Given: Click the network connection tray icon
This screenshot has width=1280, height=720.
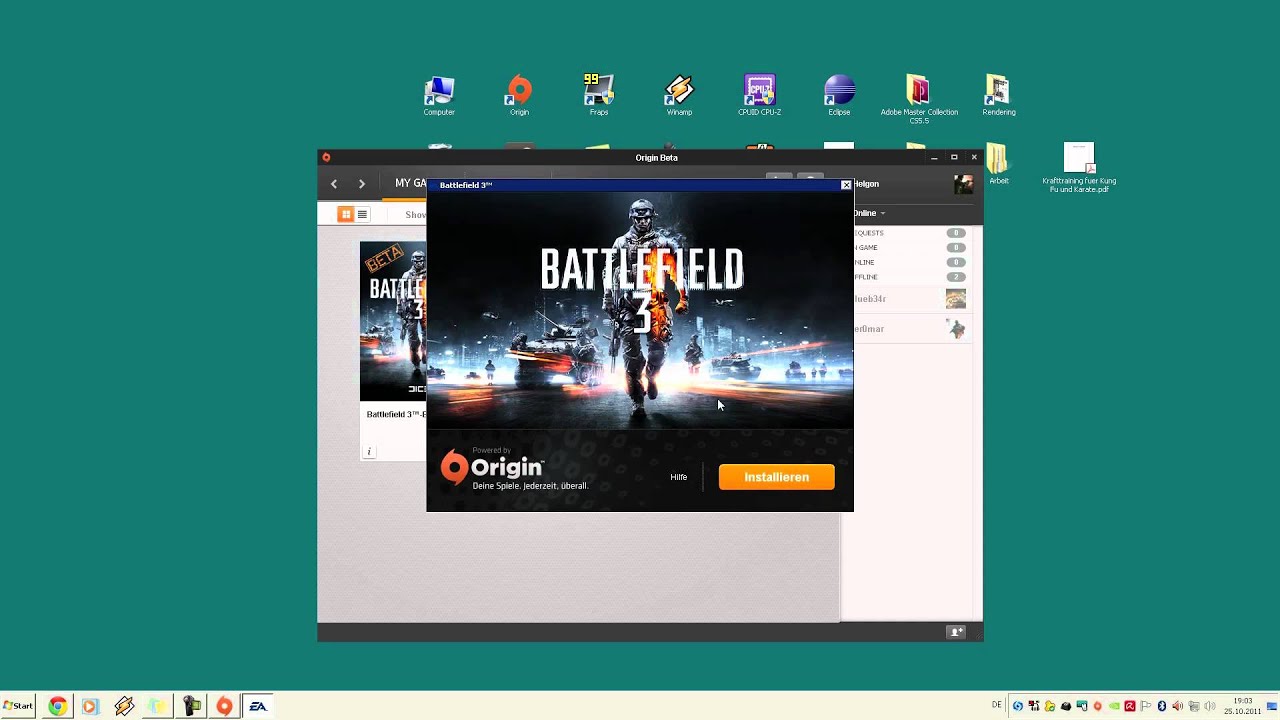Looking at the screenshot, I should [1193, 706].
